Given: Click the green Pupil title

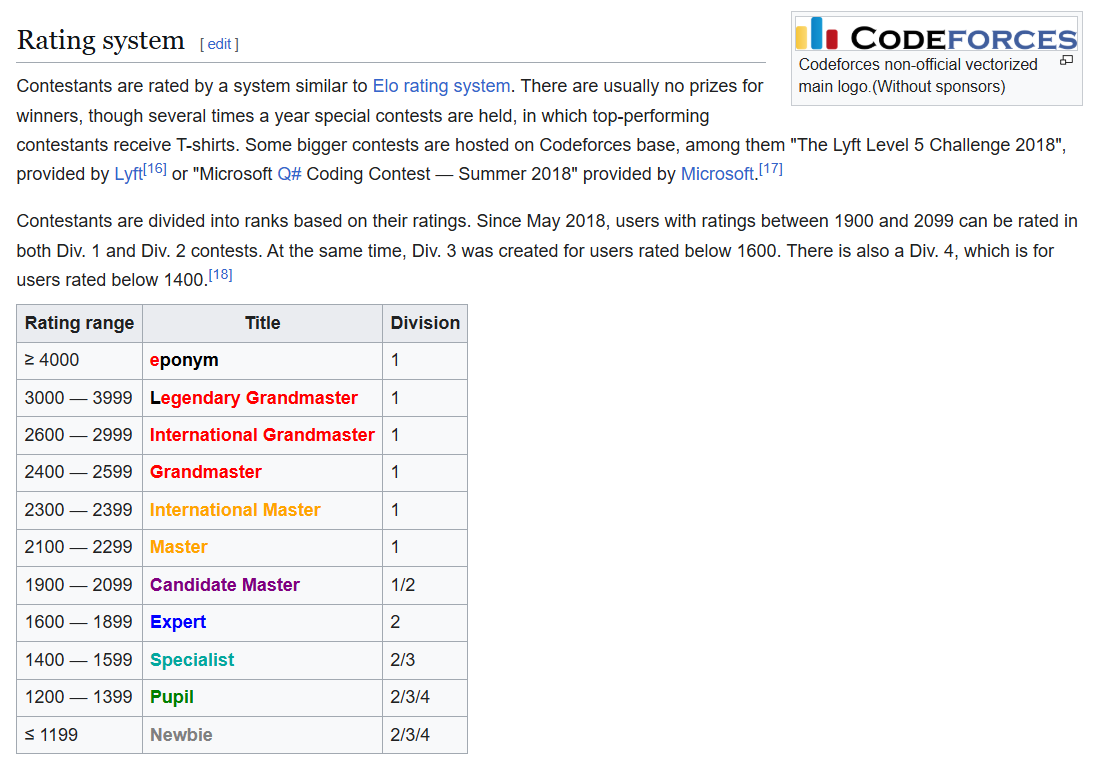Looking at the screenshot, I should 172,697.
